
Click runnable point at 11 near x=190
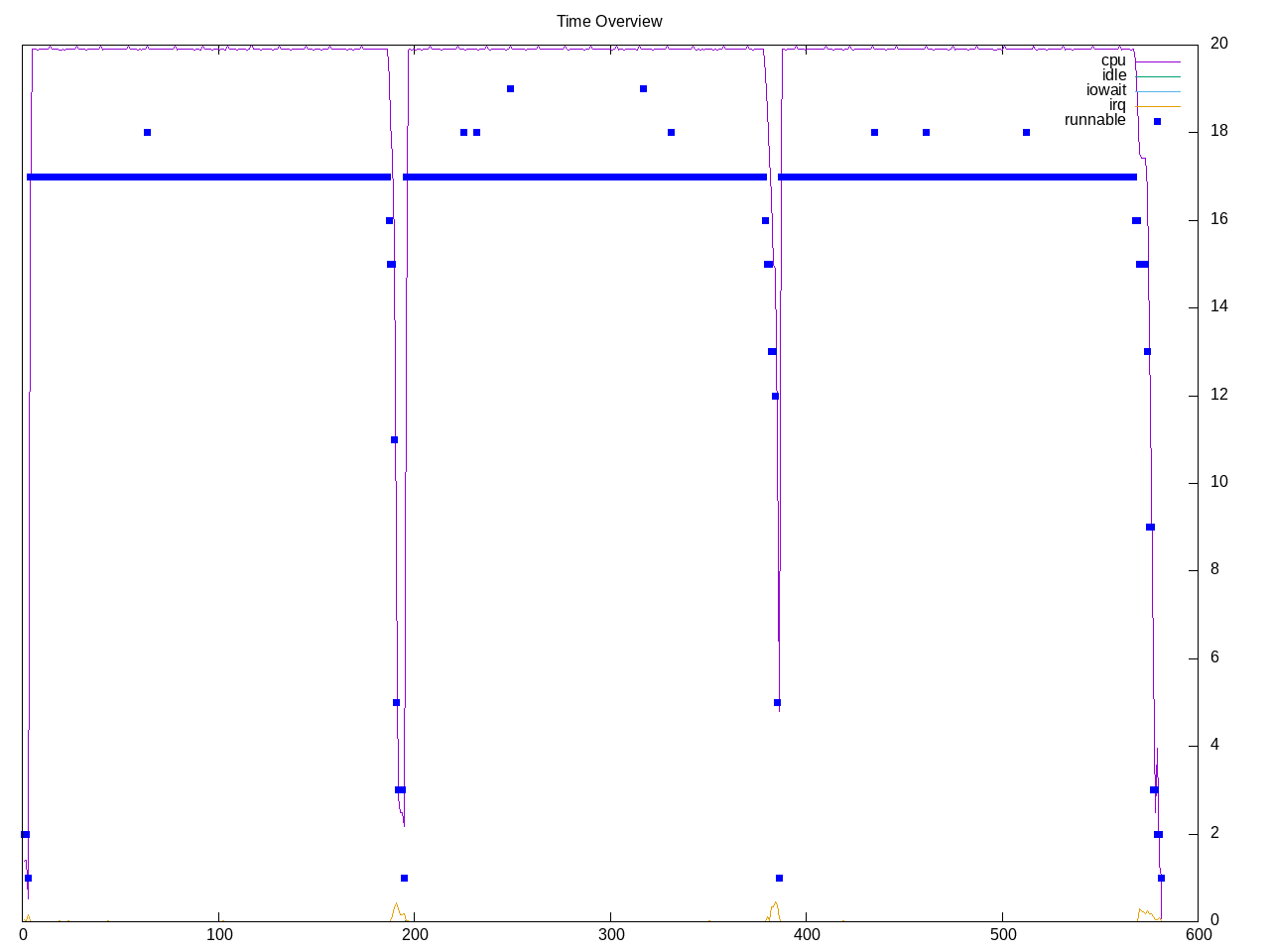pyautogui.click(x=394, y=439)
